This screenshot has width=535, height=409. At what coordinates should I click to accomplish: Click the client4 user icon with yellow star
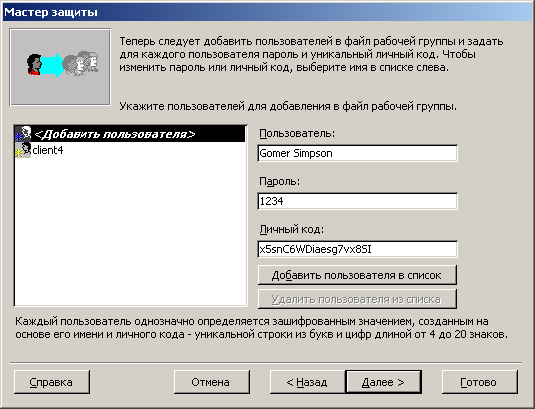(23, 150)
